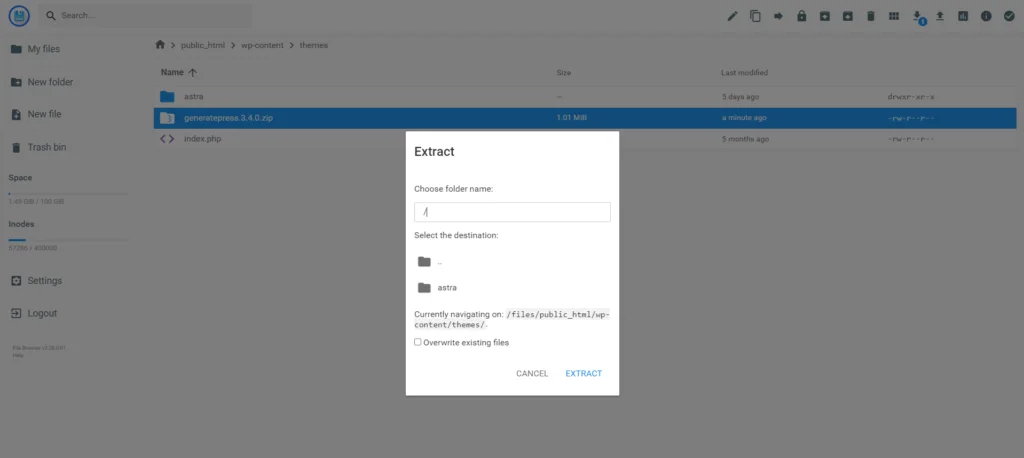Image resolution: width=1024 pixels, height=458 pixels.
Task: Click the File Browser logo
Action: (x=19, y=16)
